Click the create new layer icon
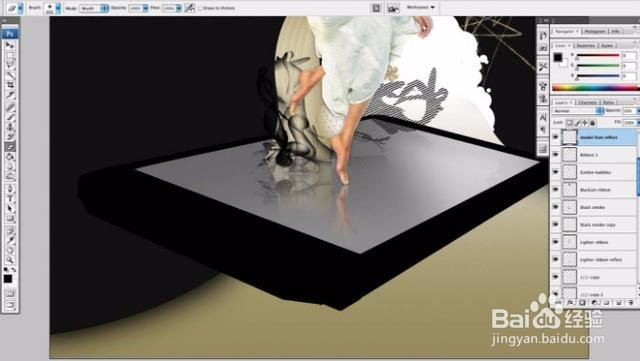This screenshot has width=640, height=361. [619, 303]
